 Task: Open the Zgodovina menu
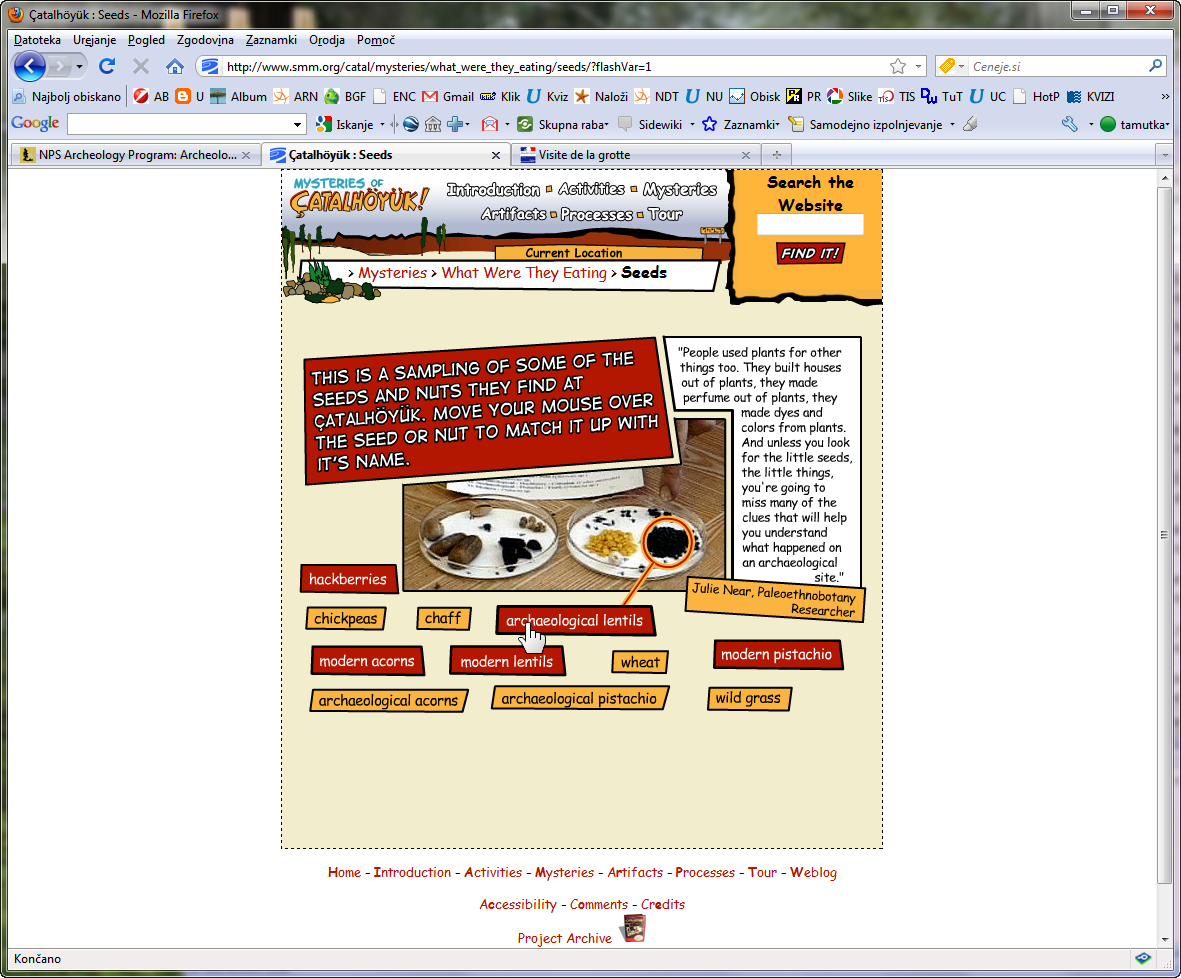click(205, 40)
